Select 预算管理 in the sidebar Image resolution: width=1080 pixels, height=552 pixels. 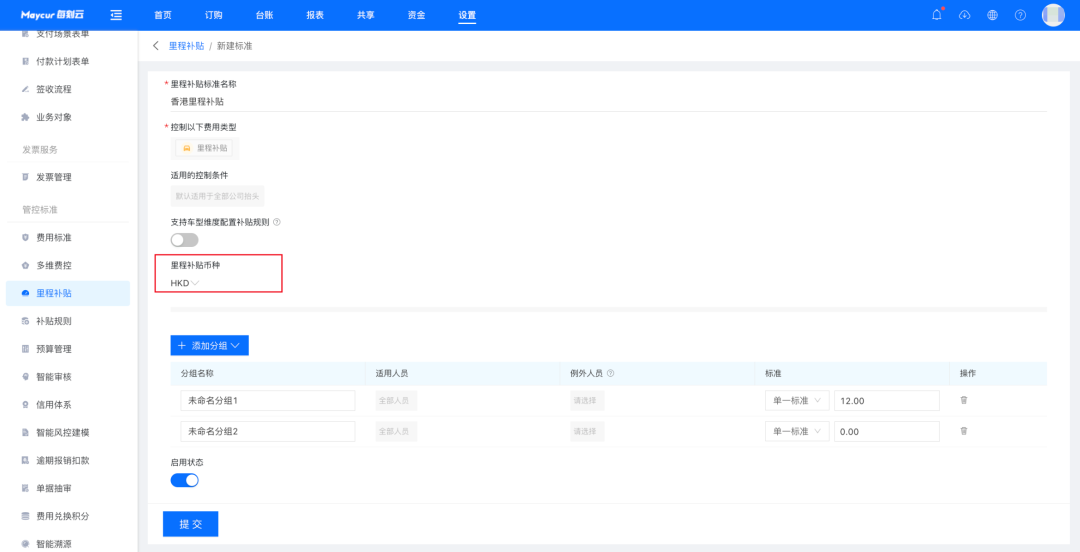[54, 349]
